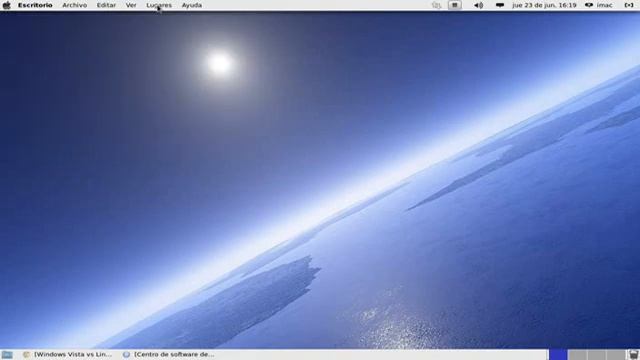Screen dimensions: 640x360
Task: Switch to the Centro de software de... window
Action: pyautogui.click(x=169, y=355)
